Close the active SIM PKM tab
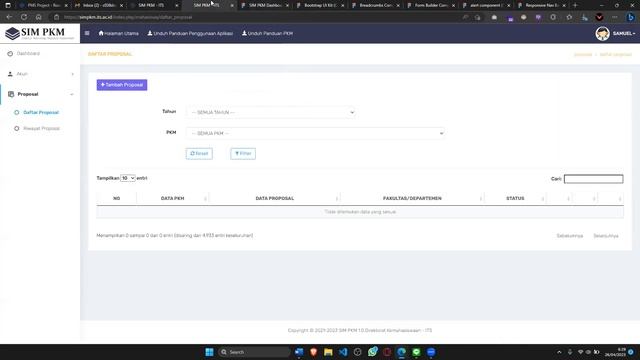The image size is (640, 360). pos(232,5)
